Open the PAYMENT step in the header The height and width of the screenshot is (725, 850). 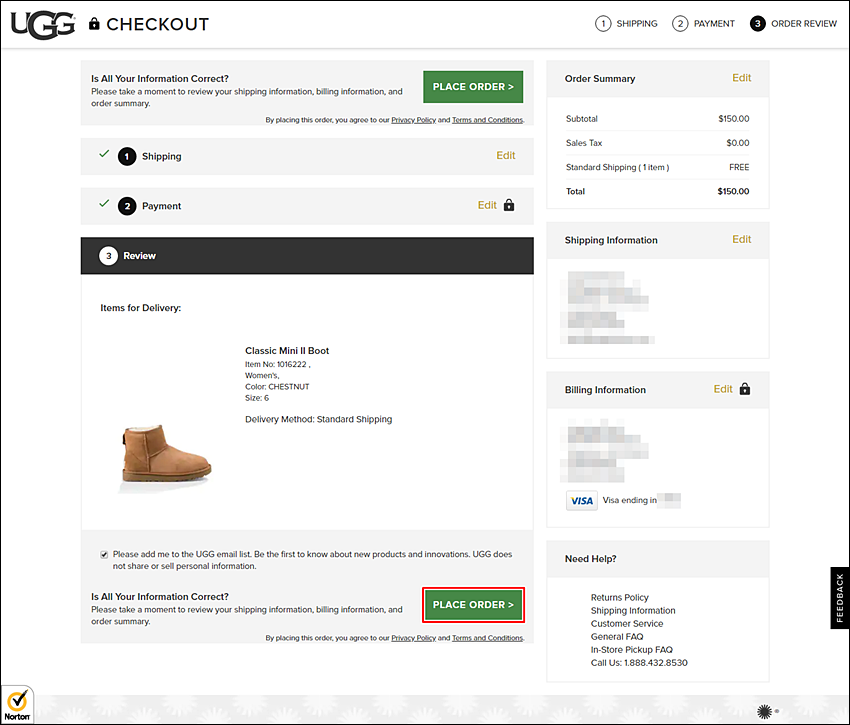714,24
